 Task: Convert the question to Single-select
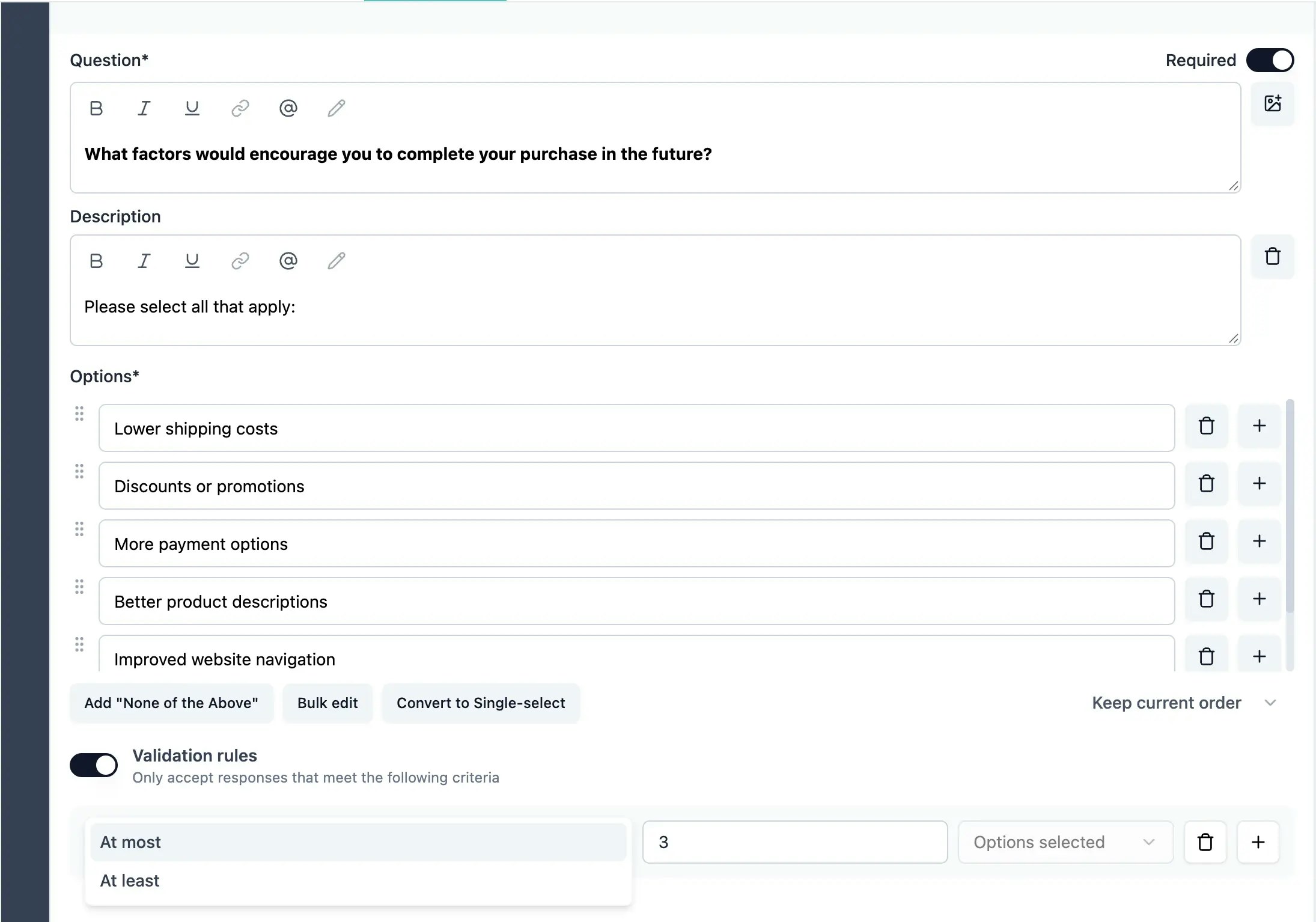tap(480, 703)
